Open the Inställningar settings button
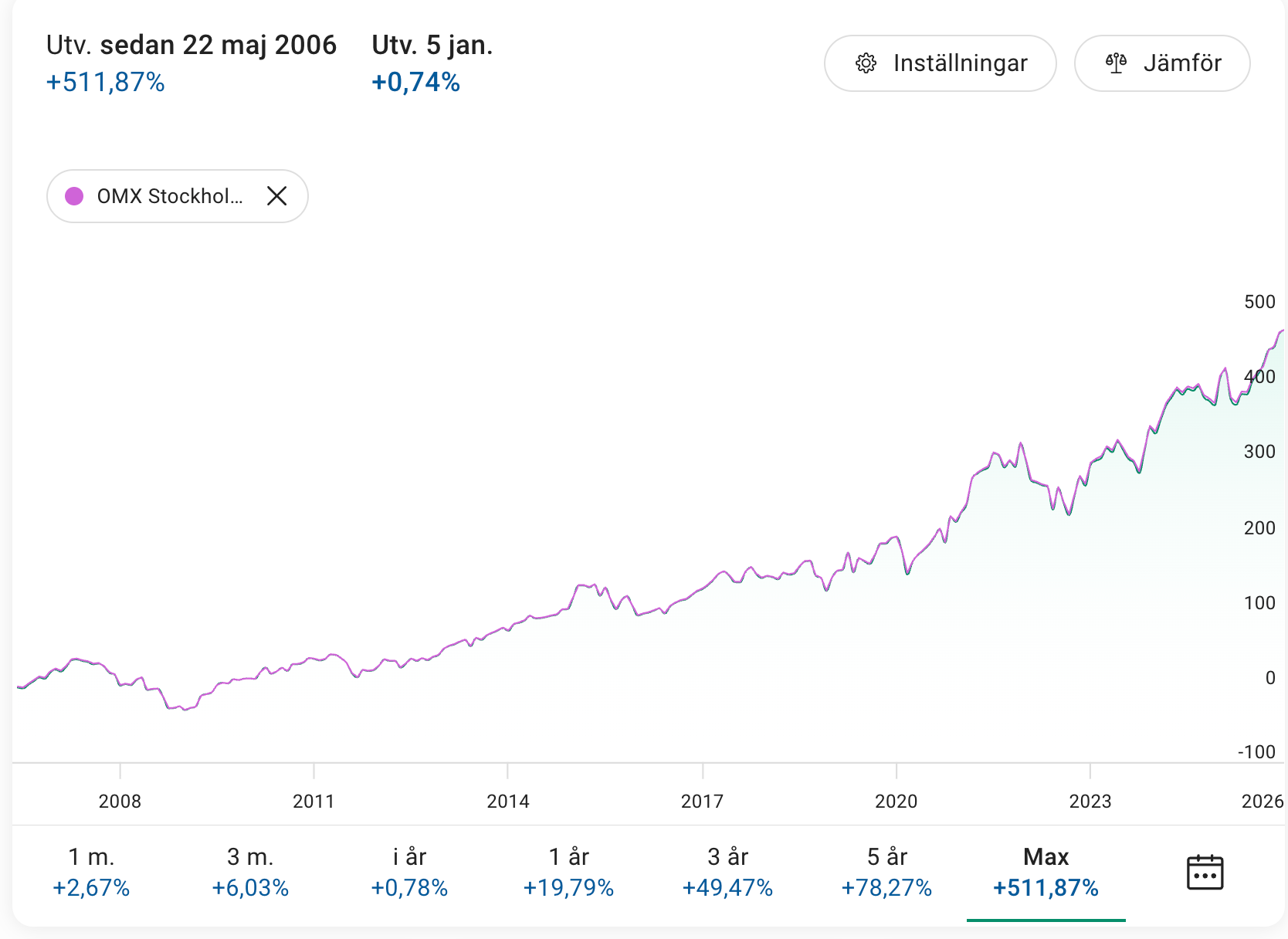This screenshot has width=1288, height=939. coord(940,63)
